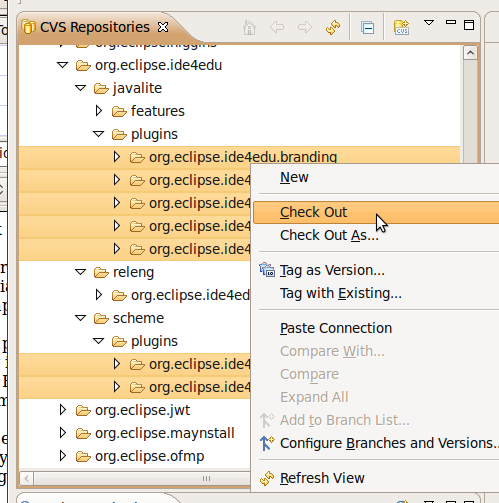Click the Forward arrow toolbar icon
Screen dimensions: 499x503
coord(305,27)
